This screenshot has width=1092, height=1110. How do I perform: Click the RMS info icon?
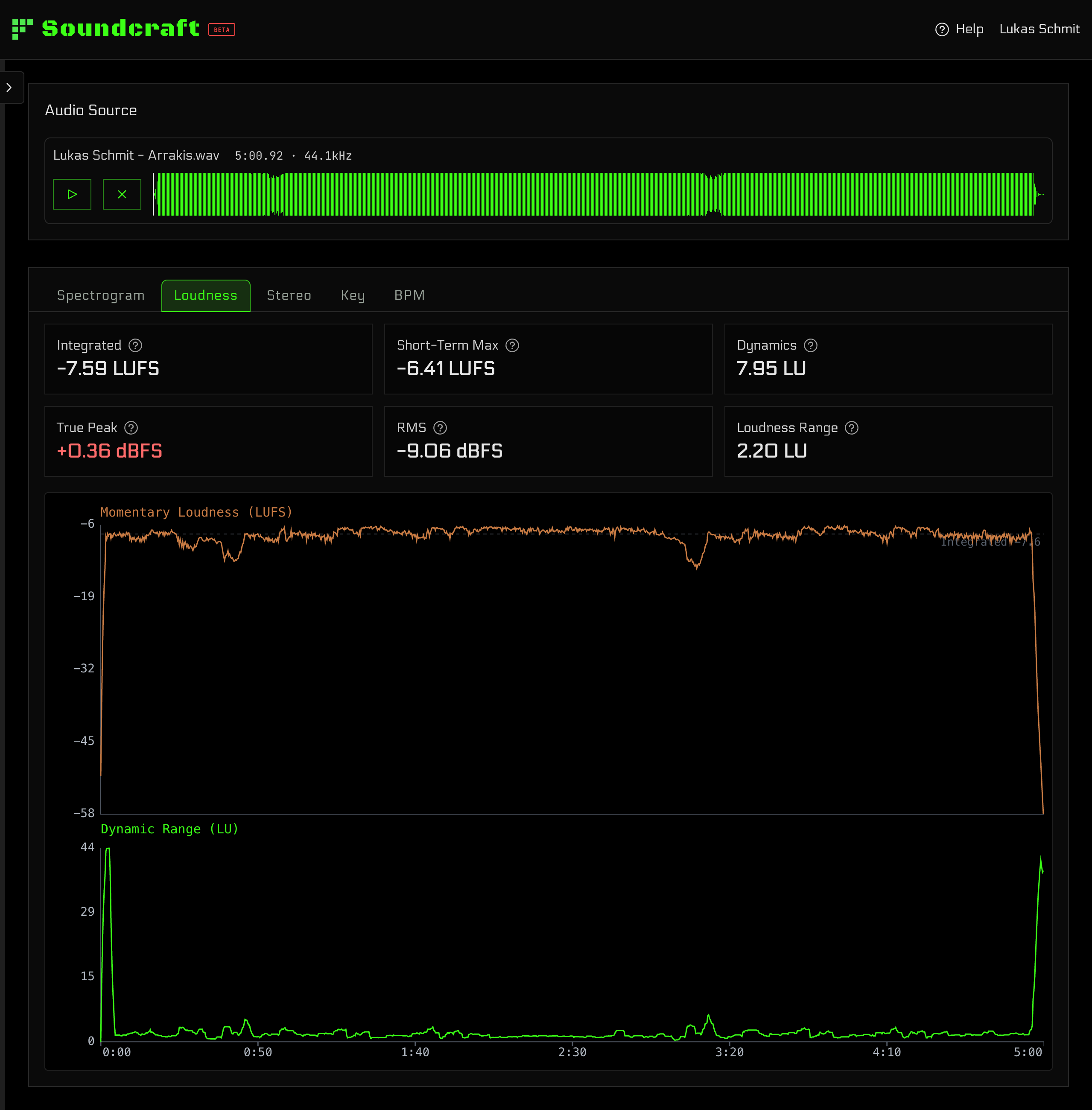pos(440,428)
